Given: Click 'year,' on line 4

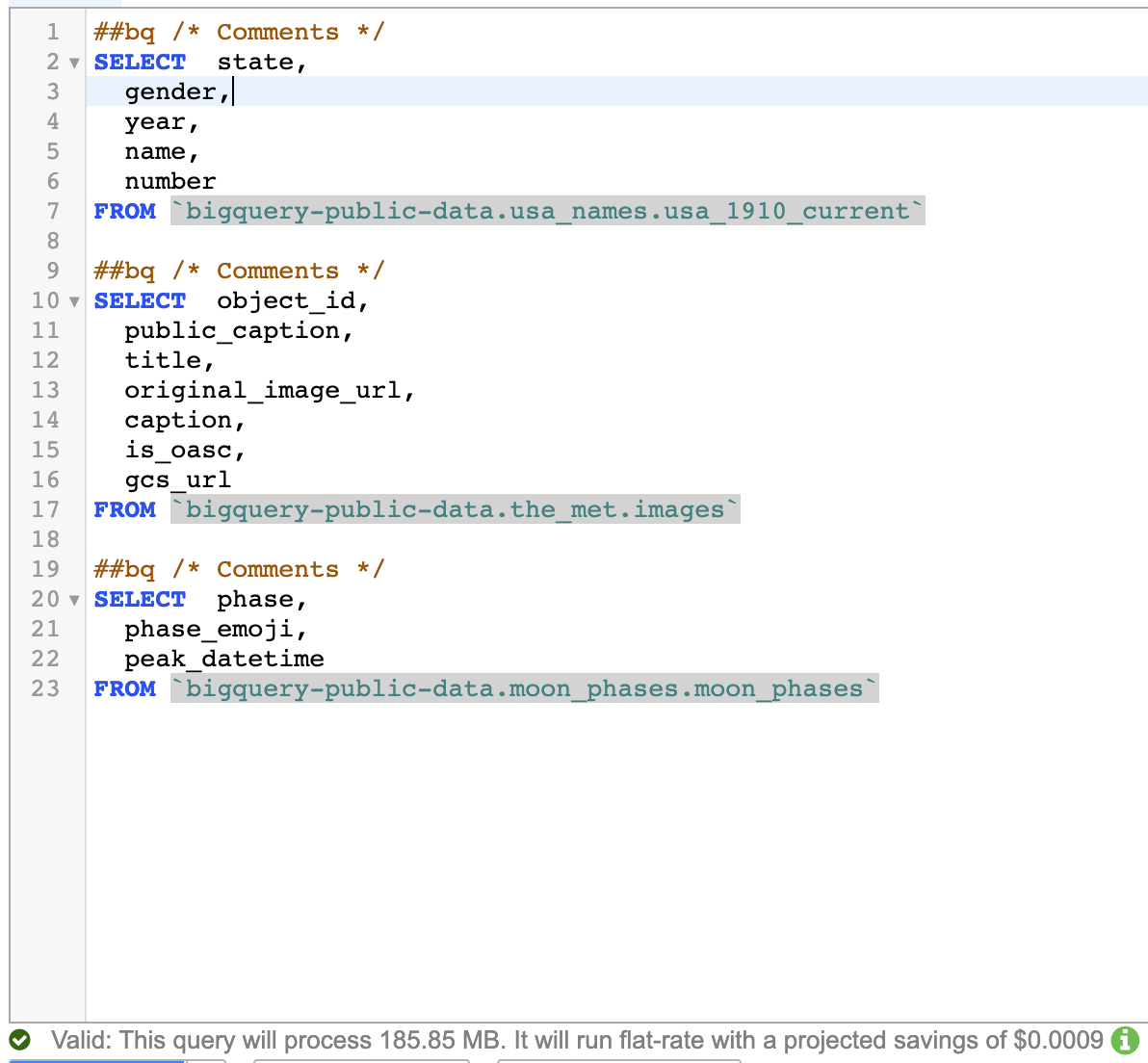Looking at the screenshot, I should click(162, 122).
